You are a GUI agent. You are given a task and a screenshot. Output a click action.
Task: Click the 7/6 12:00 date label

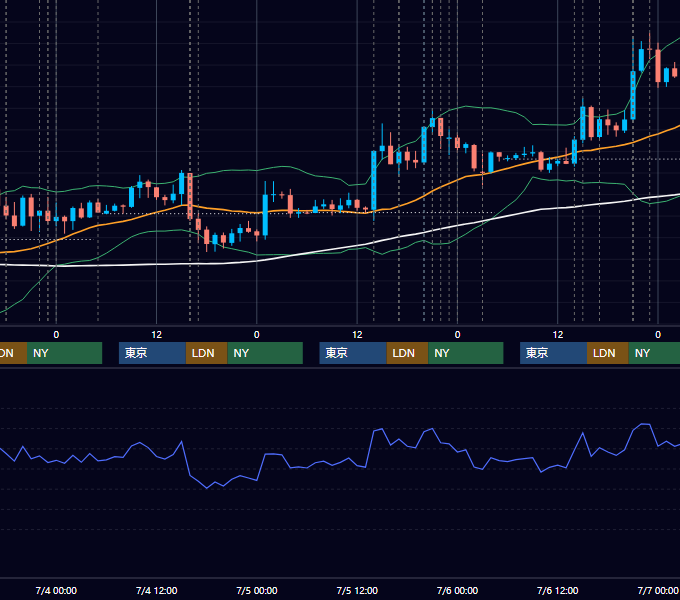pos(557,590)
